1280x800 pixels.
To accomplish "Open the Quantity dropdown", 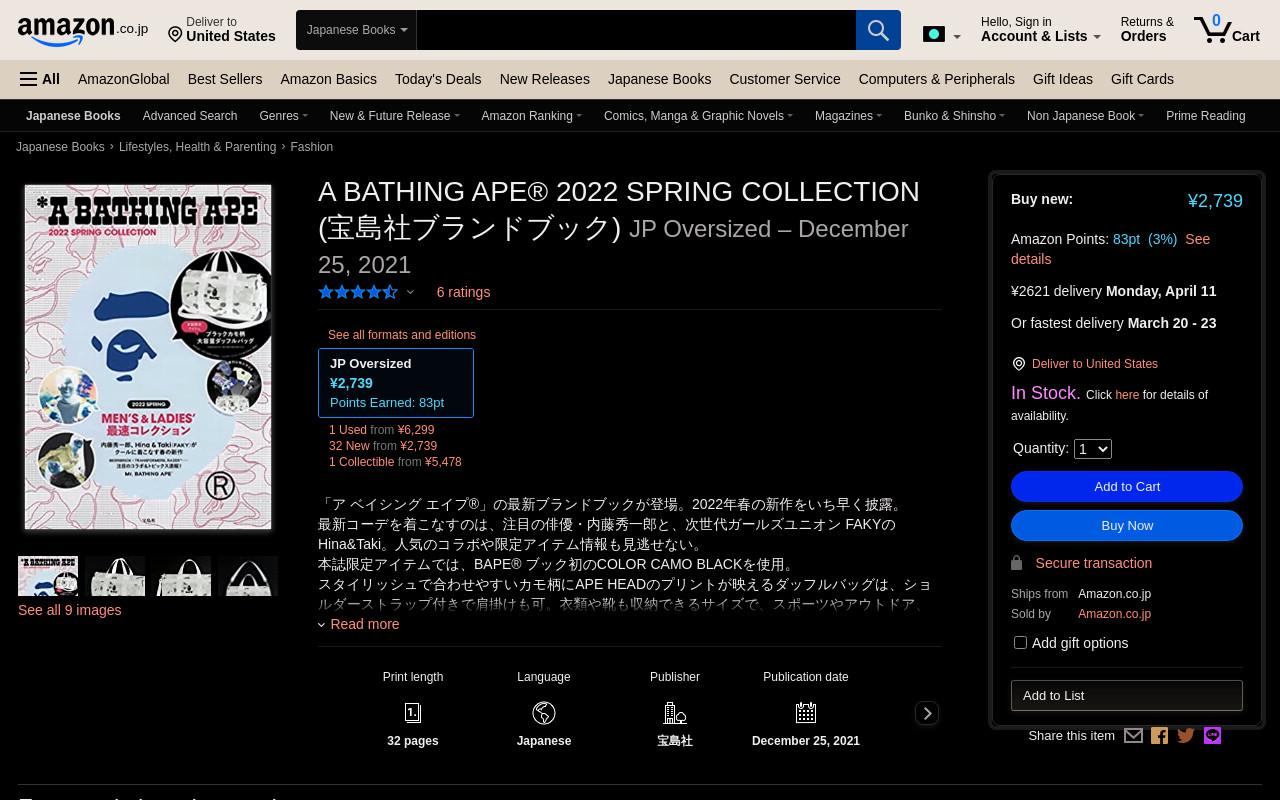I will [1092, 449].
